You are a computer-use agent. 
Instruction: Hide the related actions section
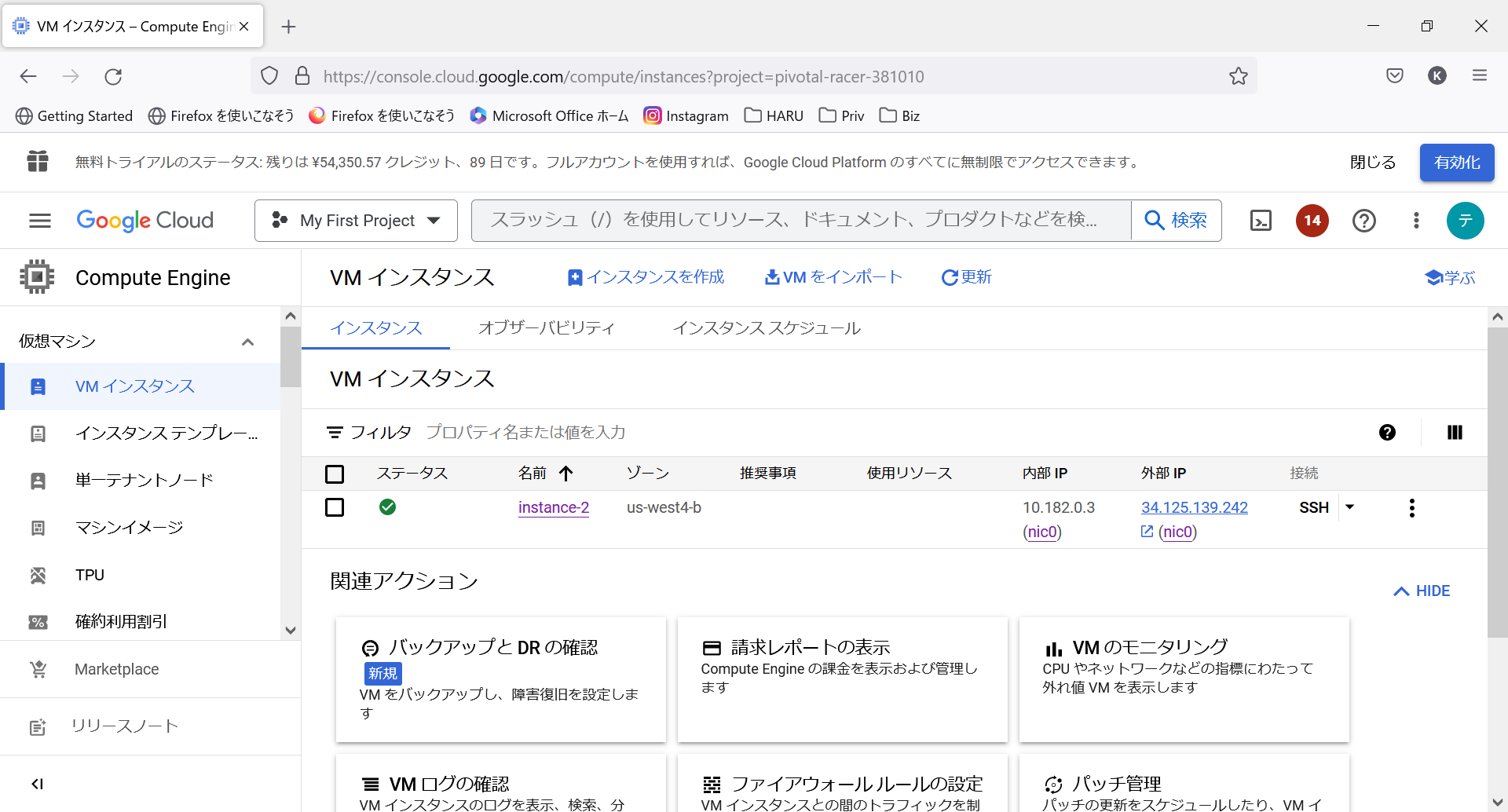pos(1422,591)
